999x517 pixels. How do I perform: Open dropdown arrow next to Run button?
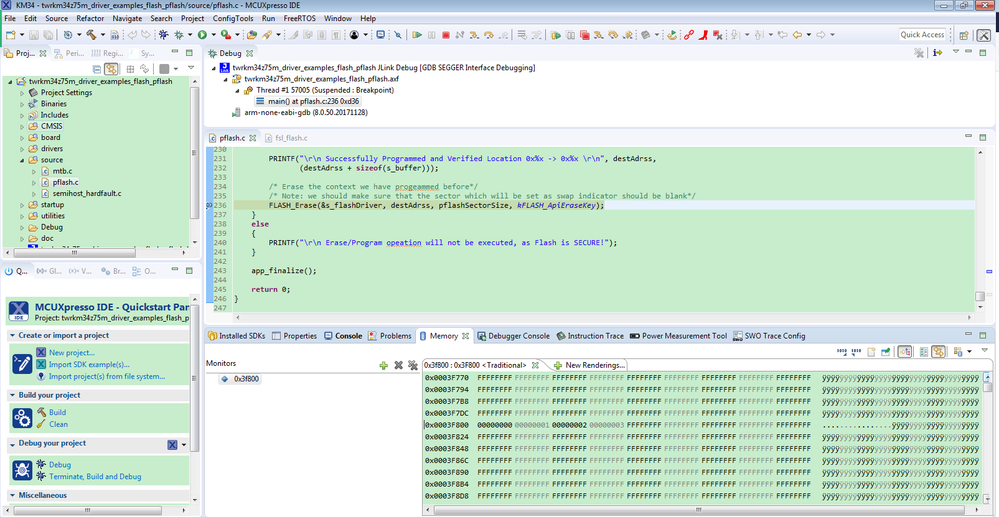click(x=213, y=34)
